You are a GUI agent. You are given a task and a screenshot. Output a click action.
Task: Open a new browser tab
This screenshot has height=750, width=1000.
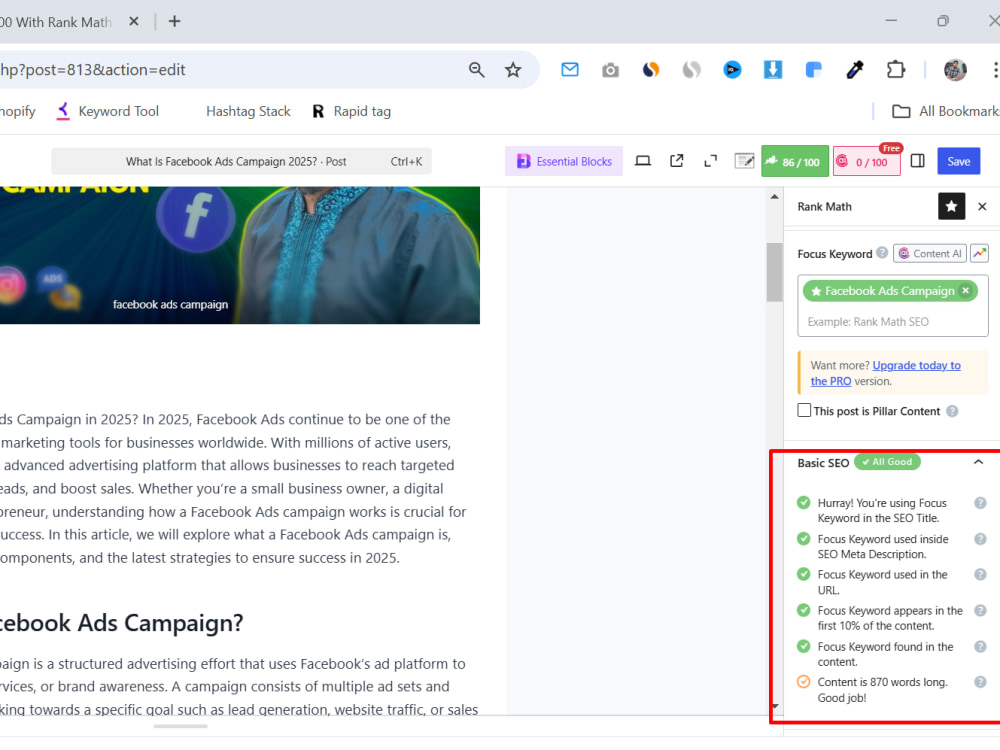tap(174, 22)
